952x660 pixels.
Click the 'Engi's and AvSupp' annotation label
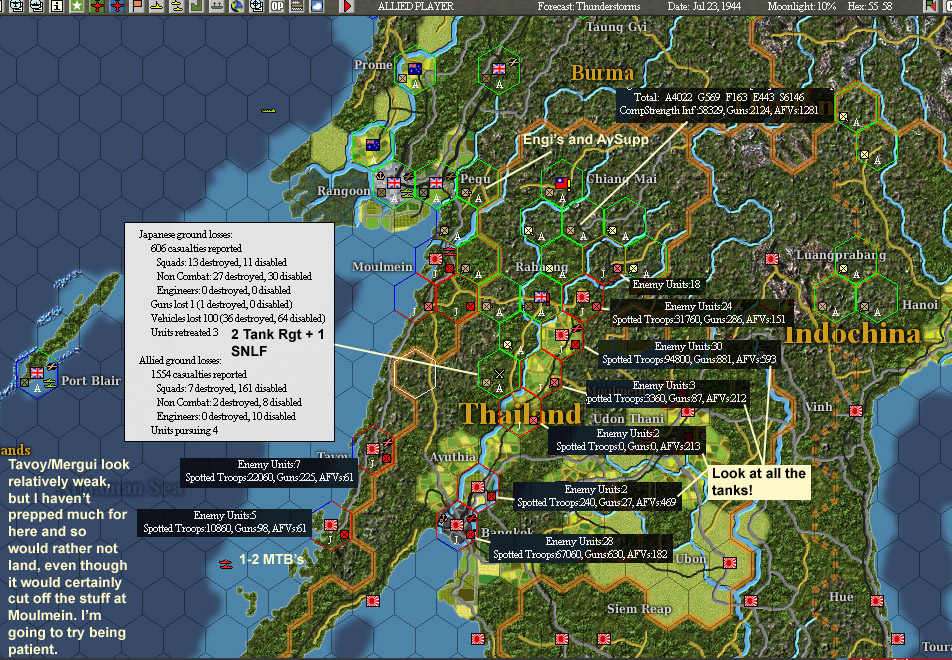point(586,139)
